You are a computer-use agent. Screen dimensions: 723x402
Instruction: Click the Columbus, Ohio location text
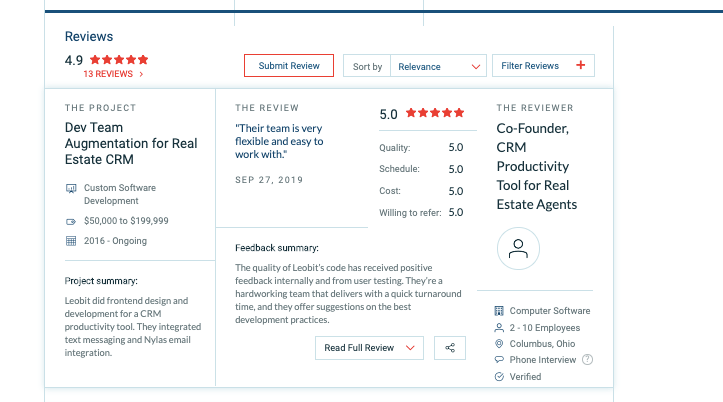[542, 343]
